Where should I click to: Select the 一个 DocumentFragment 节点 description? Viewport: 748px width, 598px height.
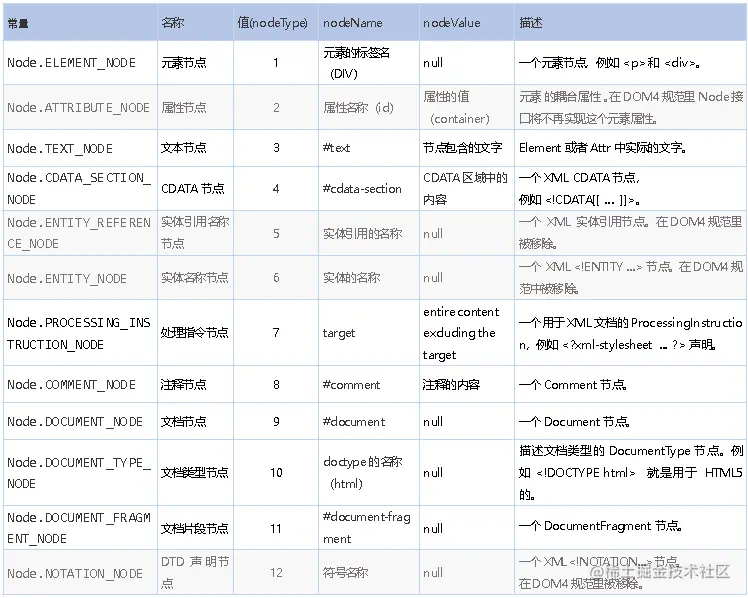(631, 528)
